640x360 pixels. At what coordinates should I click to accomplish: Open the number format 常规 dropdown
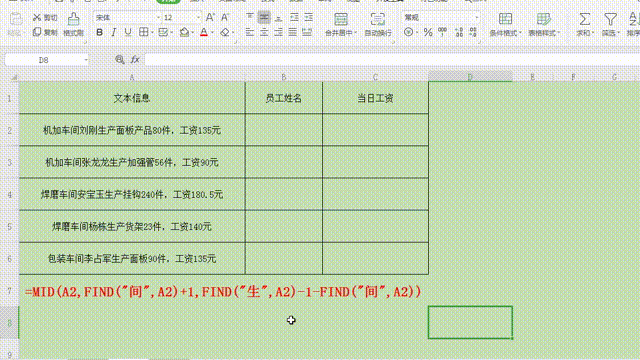point(477,18)
